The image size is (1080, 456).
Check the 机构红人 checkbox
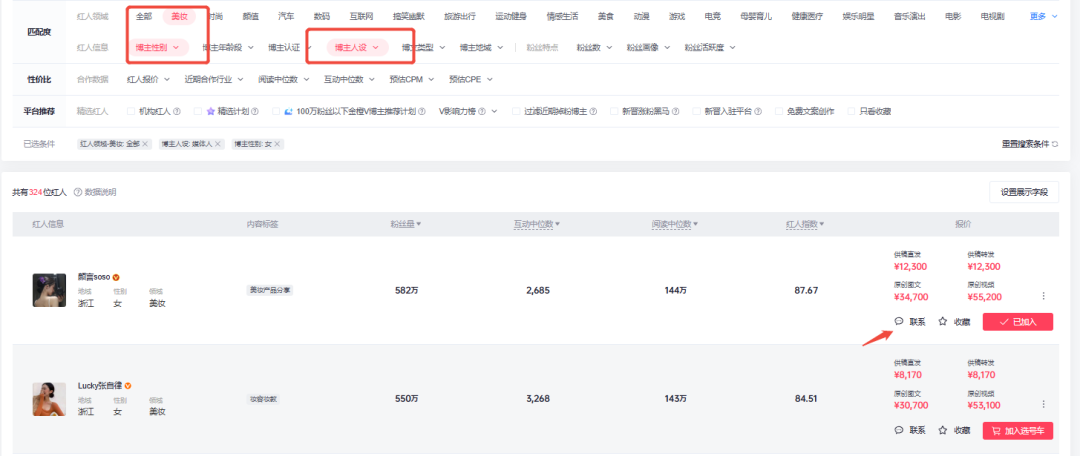(x=129, y=111)
